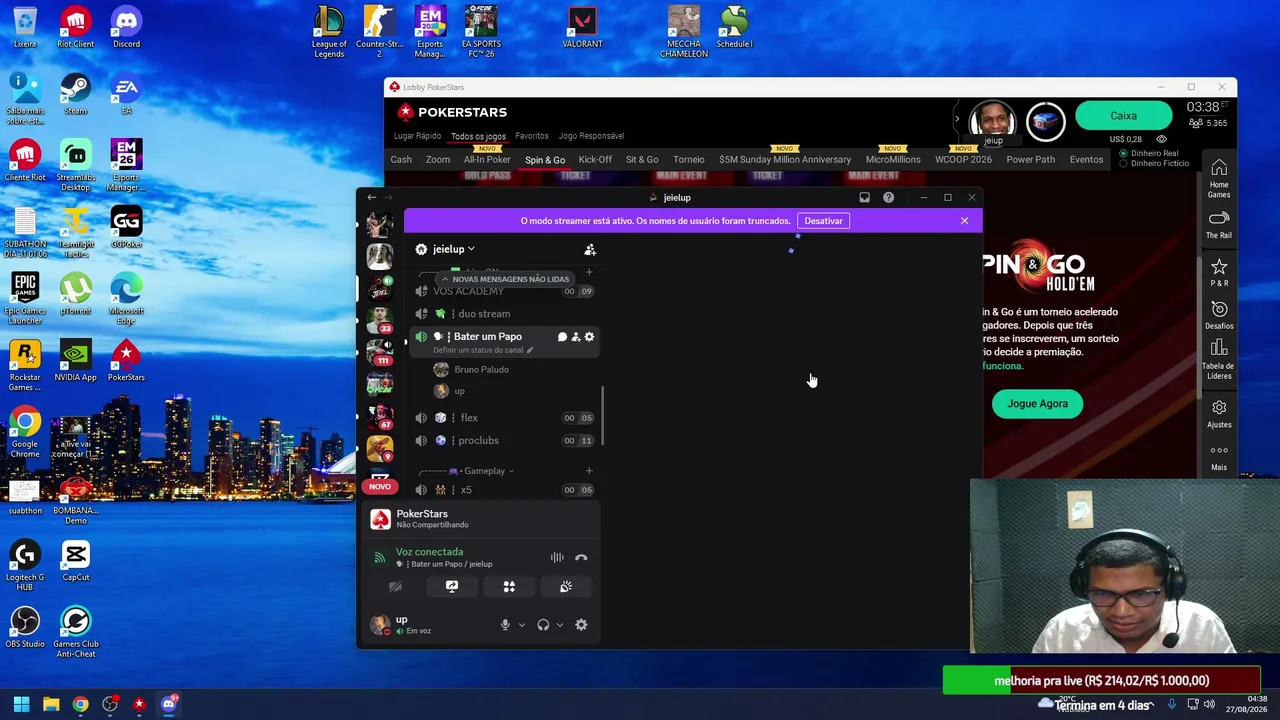Open headphone output options arrow
Image resolution: width=1280 pixels, height=720 pixels.
[559, 625]
